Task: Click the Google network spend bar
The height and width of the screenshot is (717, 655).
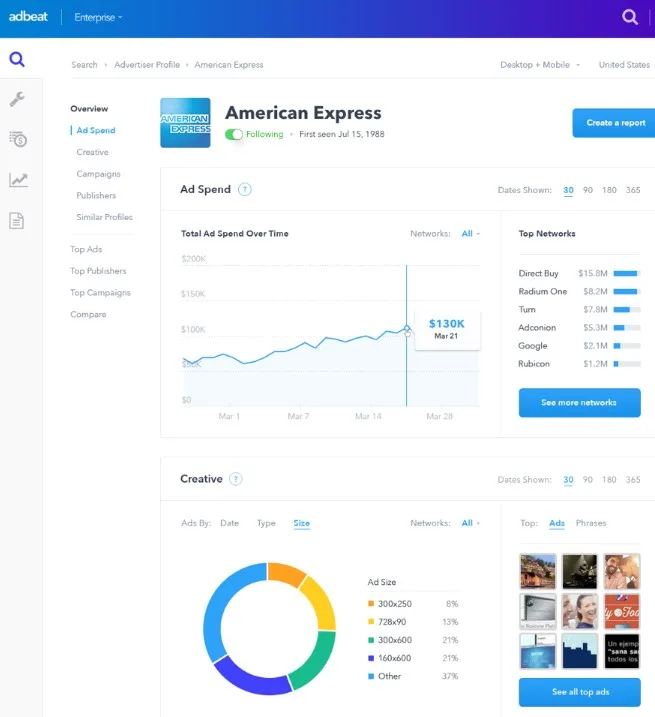Action: 627,346
